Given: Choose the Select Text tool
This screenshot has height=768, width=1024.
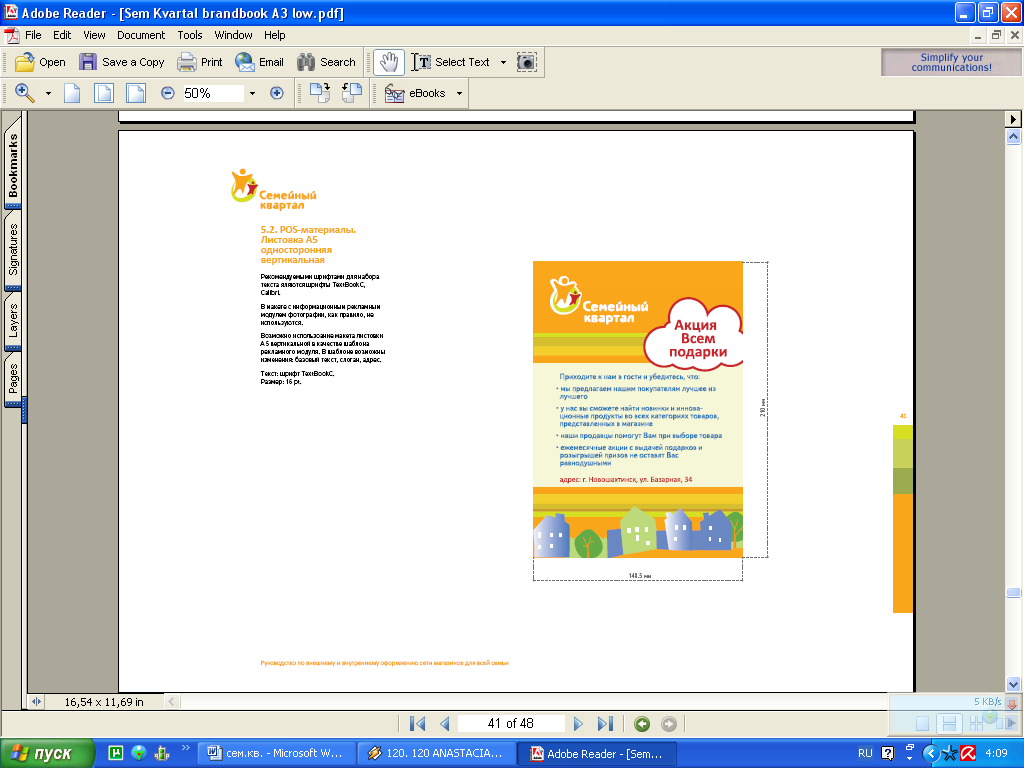Looking at the screenshot, I should click(x=451, y=62).
